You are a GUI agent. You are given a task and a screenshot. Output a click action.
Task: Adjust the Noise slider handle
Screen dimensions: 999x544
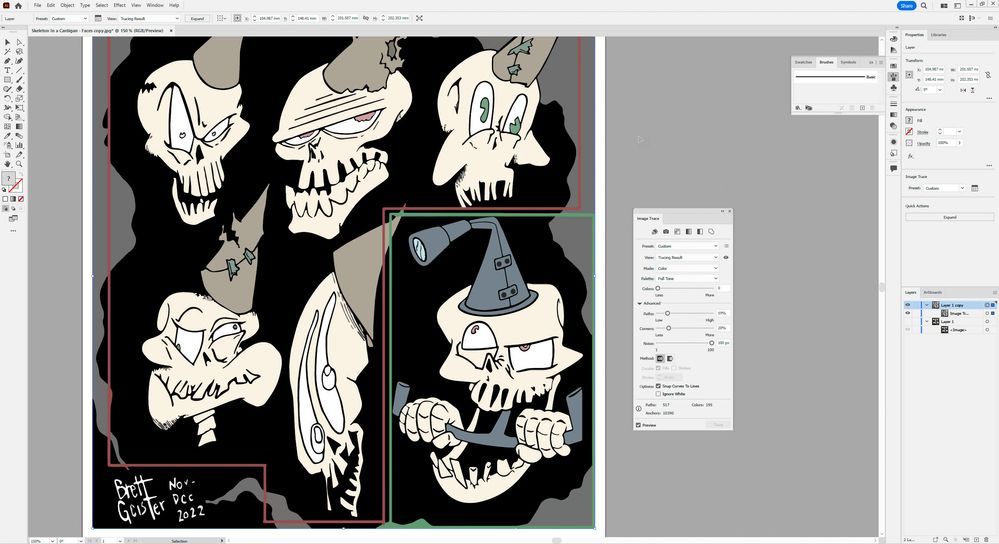coord(712,343)
